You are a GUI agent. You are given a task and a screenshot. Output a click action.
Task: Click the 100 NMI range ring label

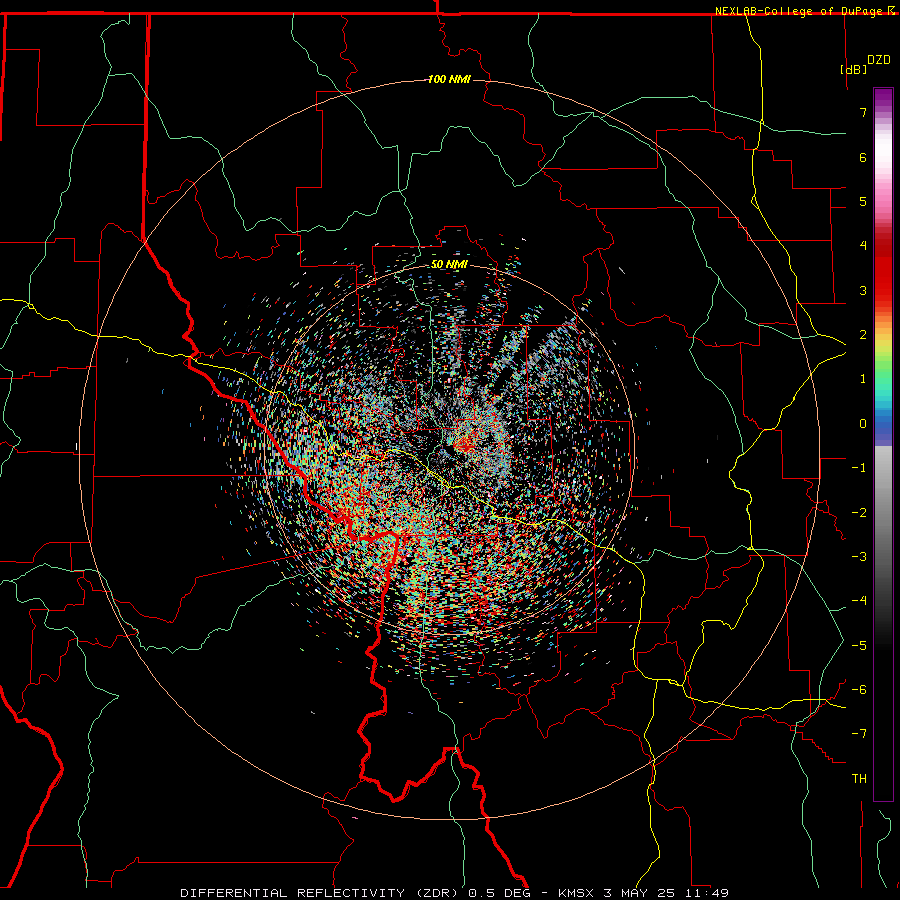[x=449, y=79]
